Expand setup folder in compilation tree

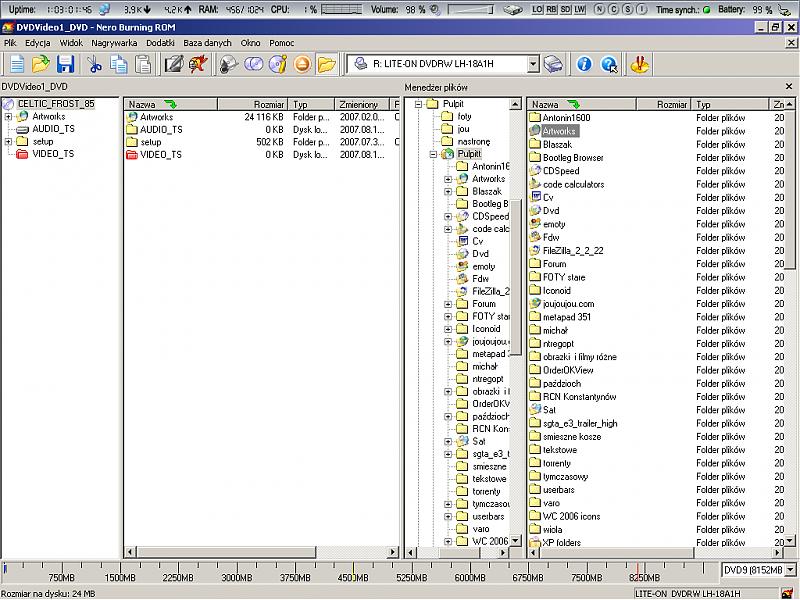coord(8,141)
